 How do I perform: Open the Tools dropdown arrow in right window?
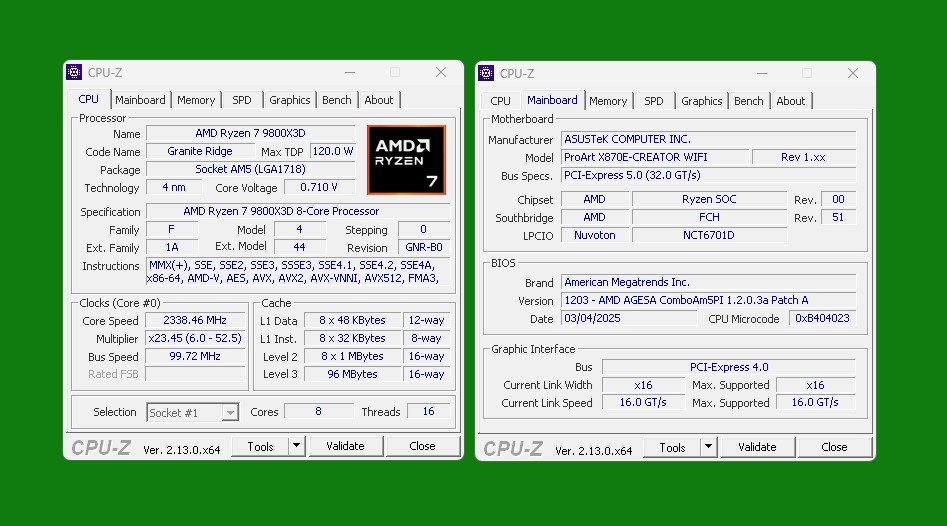708,447
